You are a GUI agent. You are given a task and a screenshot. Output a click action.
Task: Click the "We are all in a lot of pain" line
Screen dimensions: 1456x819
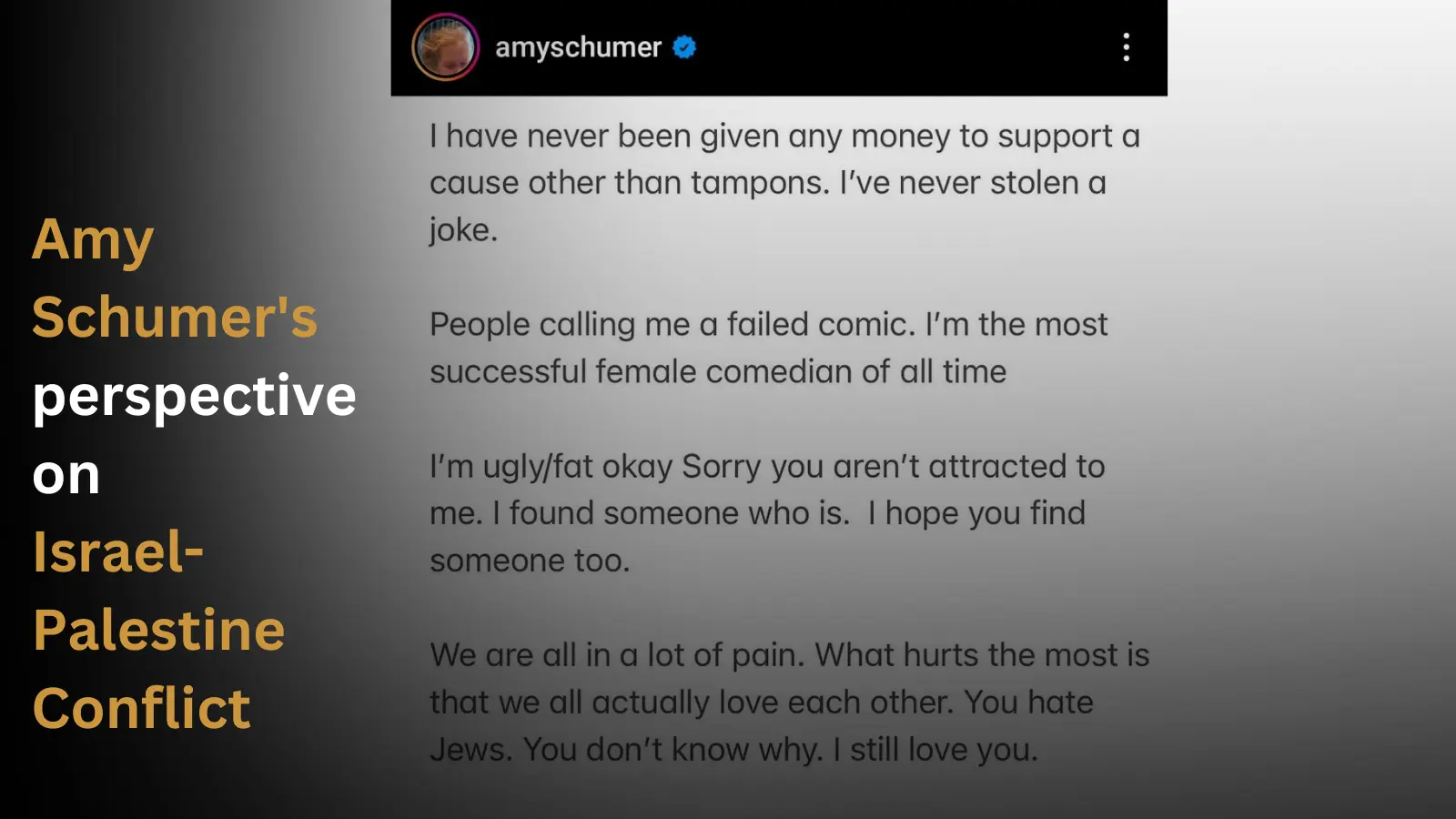(x=790, y=655)
